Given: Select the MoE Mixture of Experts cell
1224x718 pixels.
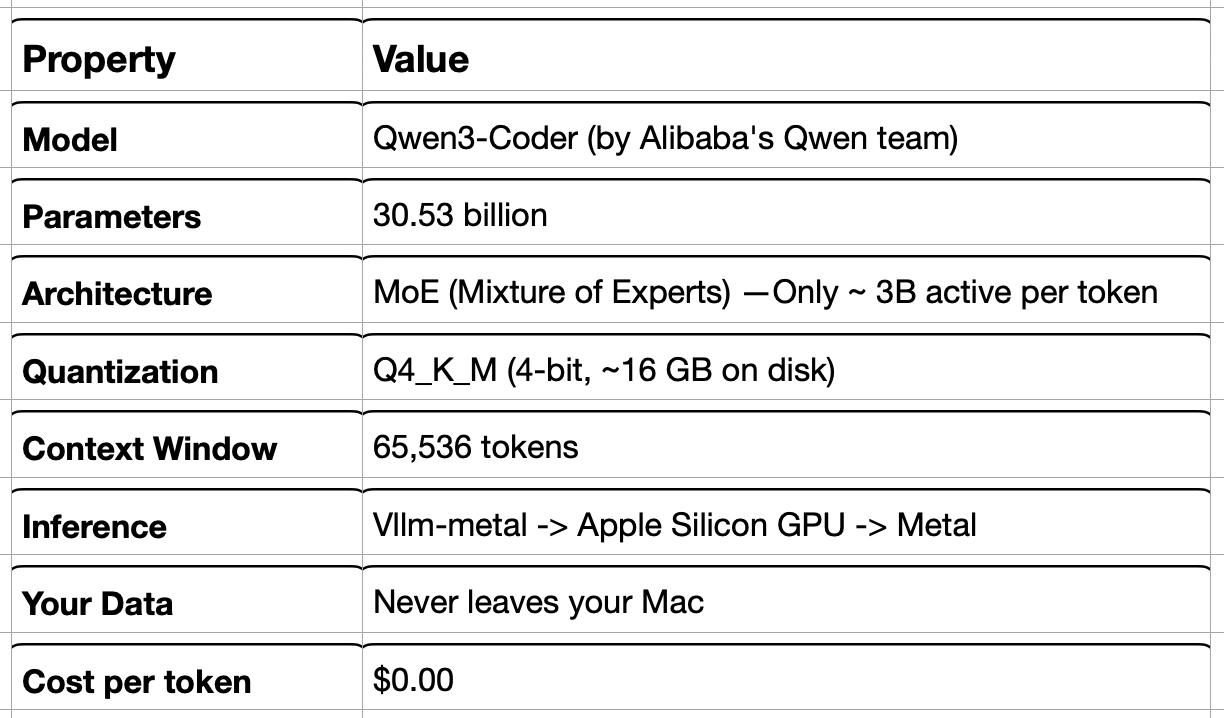Looking at the screenshot, I should point(787,293).
